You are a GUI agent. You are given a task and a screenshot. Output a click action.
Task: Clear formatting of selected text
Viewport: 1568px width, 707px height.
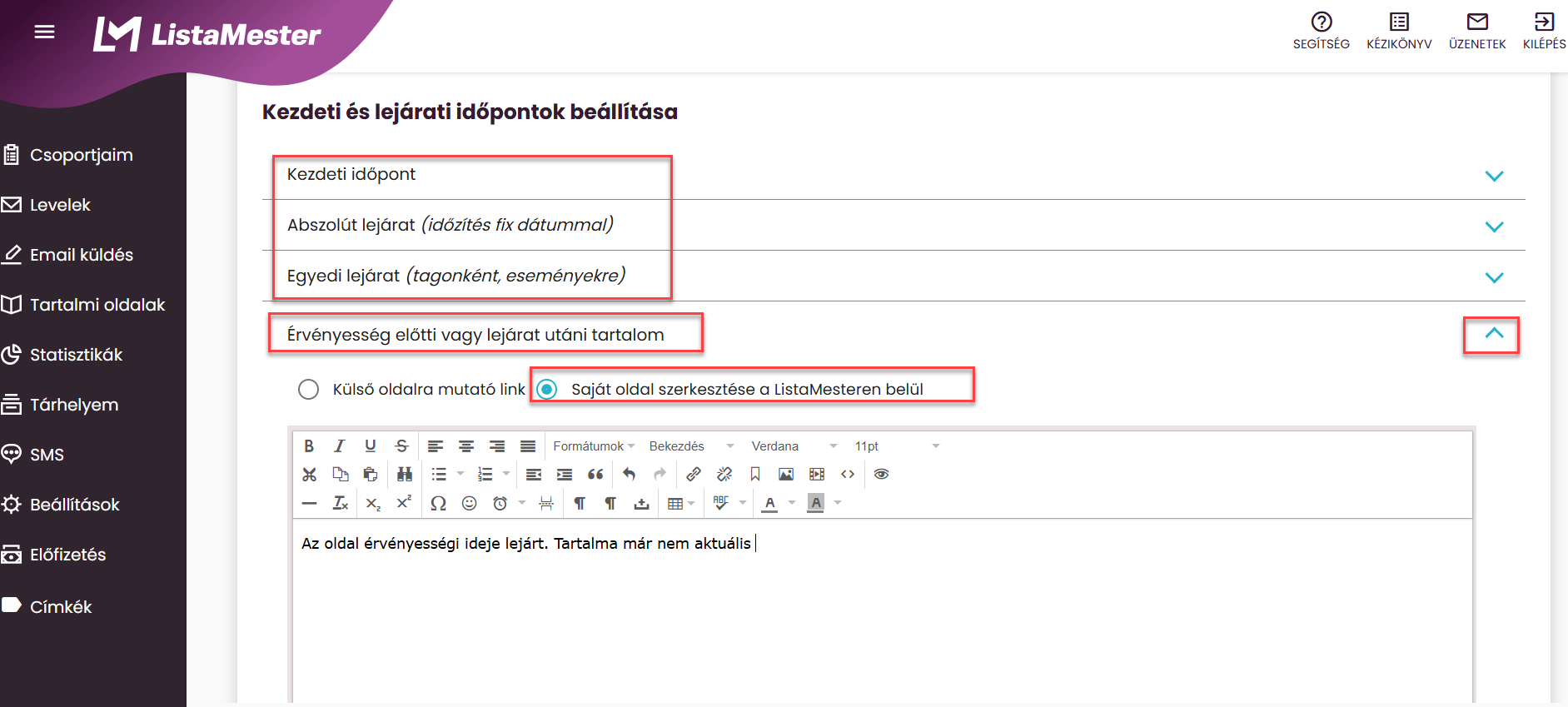tap(340, 503)
